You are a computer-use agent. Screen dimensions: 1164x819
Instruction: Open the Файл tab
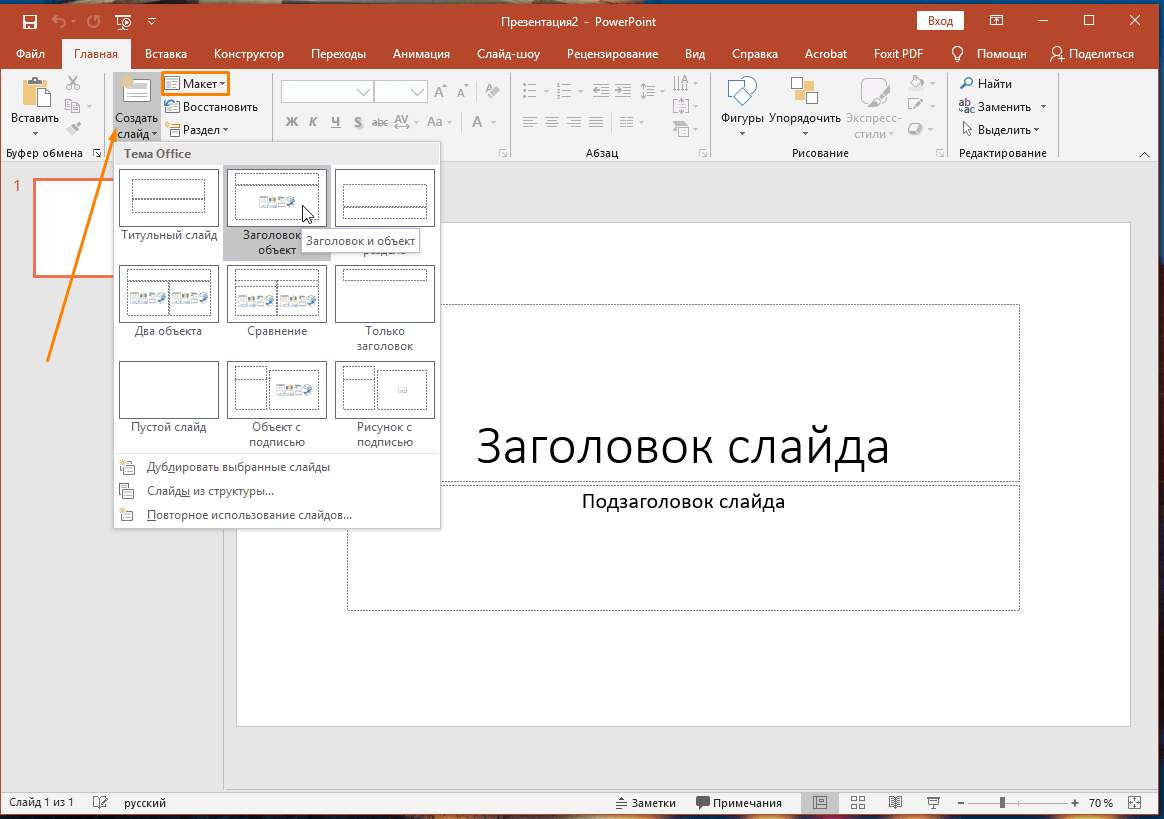pos(30,53)
